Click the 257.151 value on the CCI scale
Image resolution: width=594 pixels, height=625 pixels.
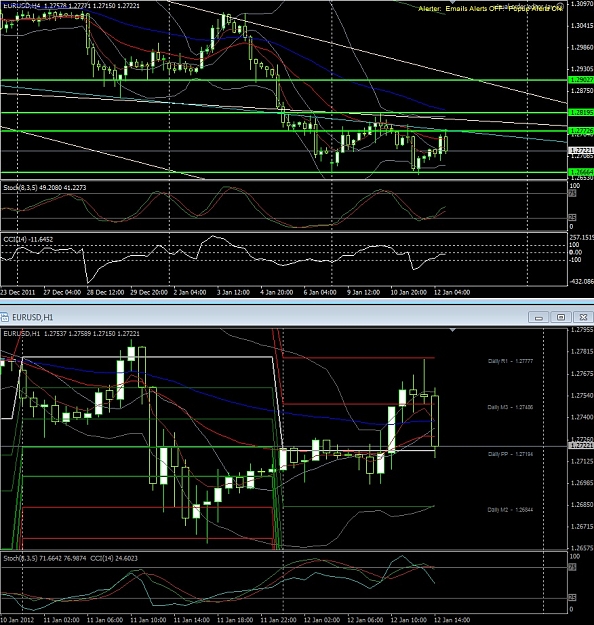[581, 238]
